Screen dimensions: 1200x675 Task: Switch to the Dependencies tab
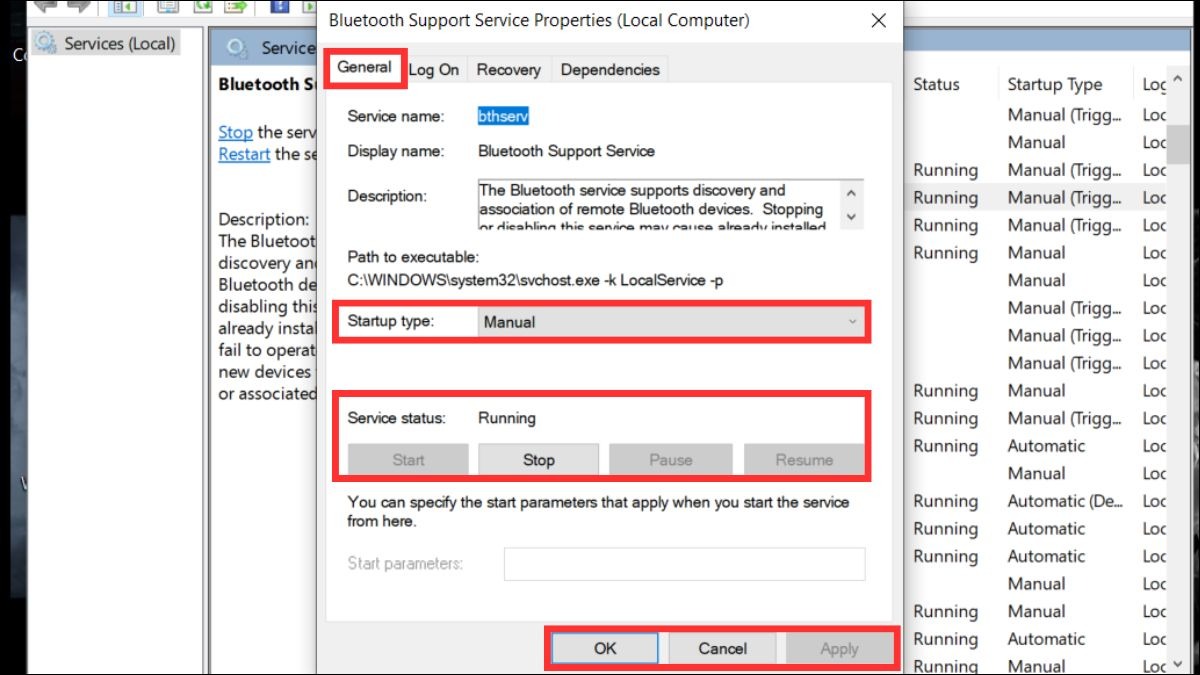(x=610, y=69)
